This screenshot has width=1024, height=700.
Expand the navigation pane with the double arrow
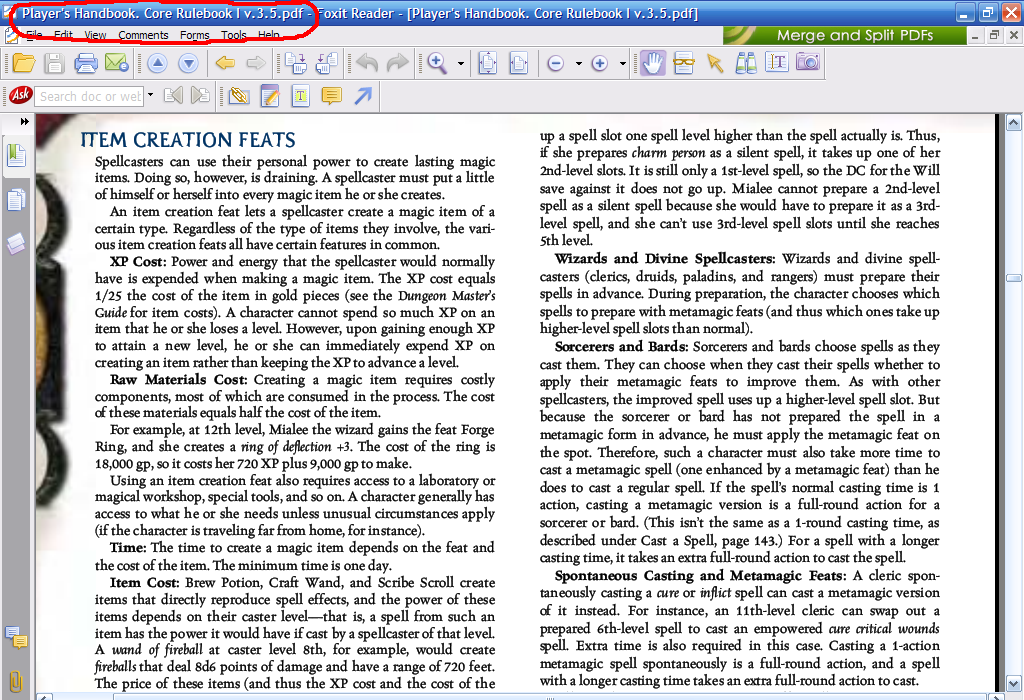(24, 121)
